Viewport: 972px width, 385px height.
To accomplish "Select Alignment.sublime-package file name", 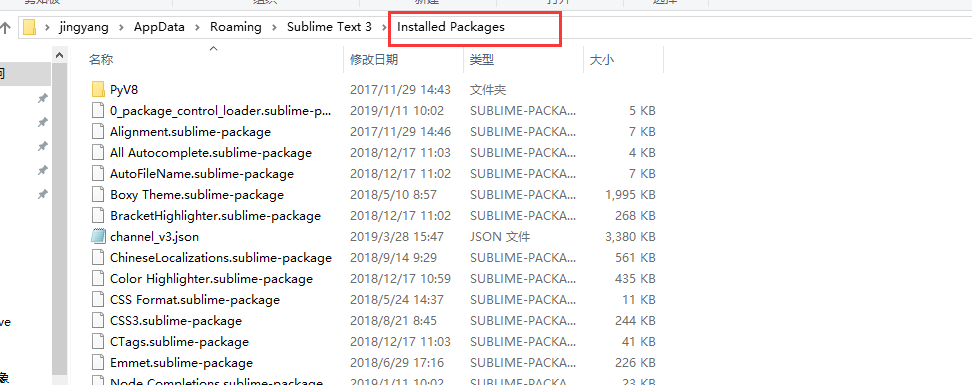I will click(190, 131).
